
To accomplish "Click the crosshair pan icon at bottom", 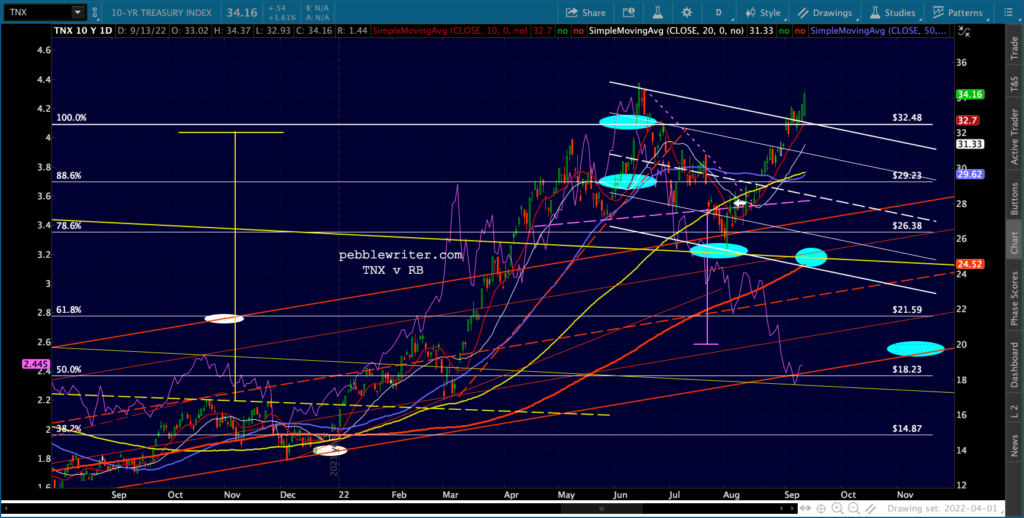I will point(821,508).
